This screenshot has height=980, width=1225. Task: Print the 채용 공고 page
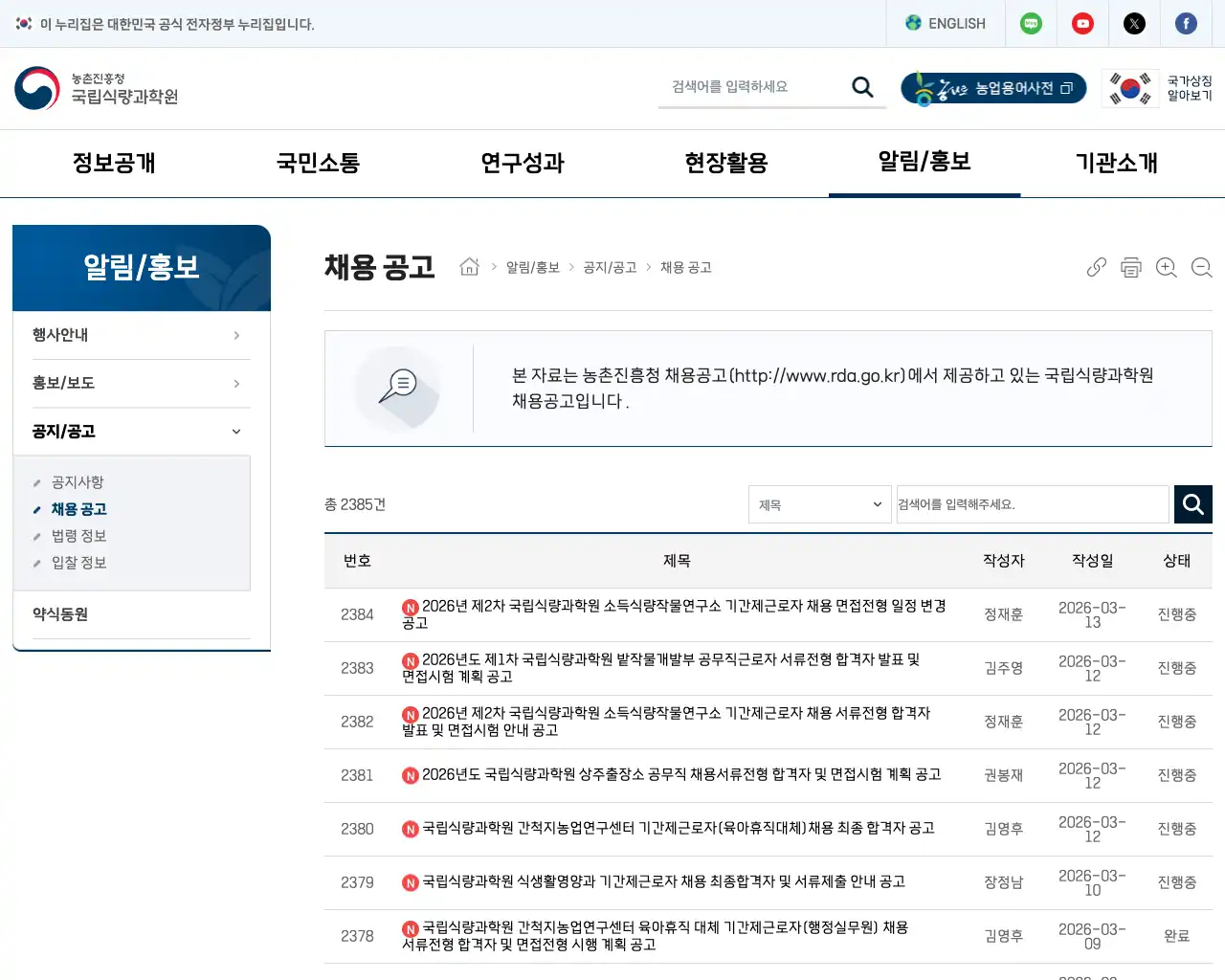click(1130, 268)
